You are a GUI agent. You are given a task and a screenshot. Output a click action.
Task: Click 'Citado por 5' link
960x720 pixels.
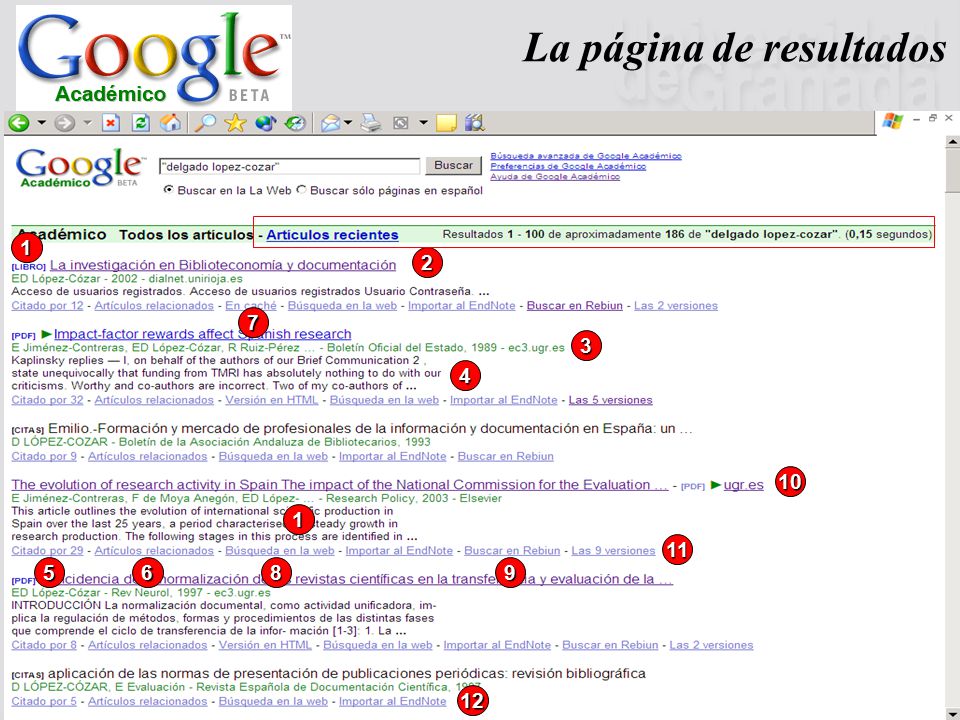(44, 701)
